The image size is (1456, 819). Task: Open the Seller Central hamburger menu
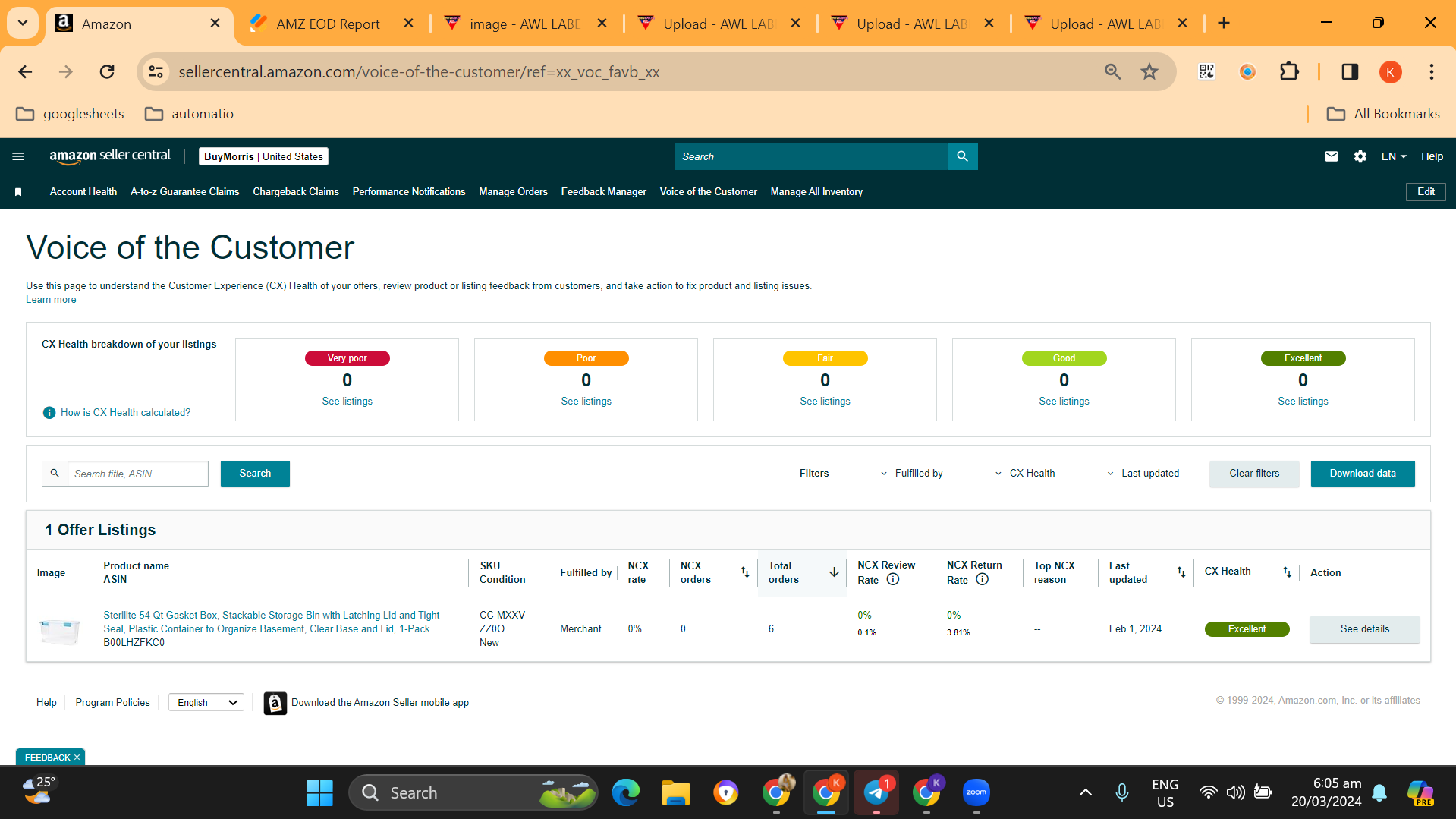pyautogui.click(x=18, y=156)
